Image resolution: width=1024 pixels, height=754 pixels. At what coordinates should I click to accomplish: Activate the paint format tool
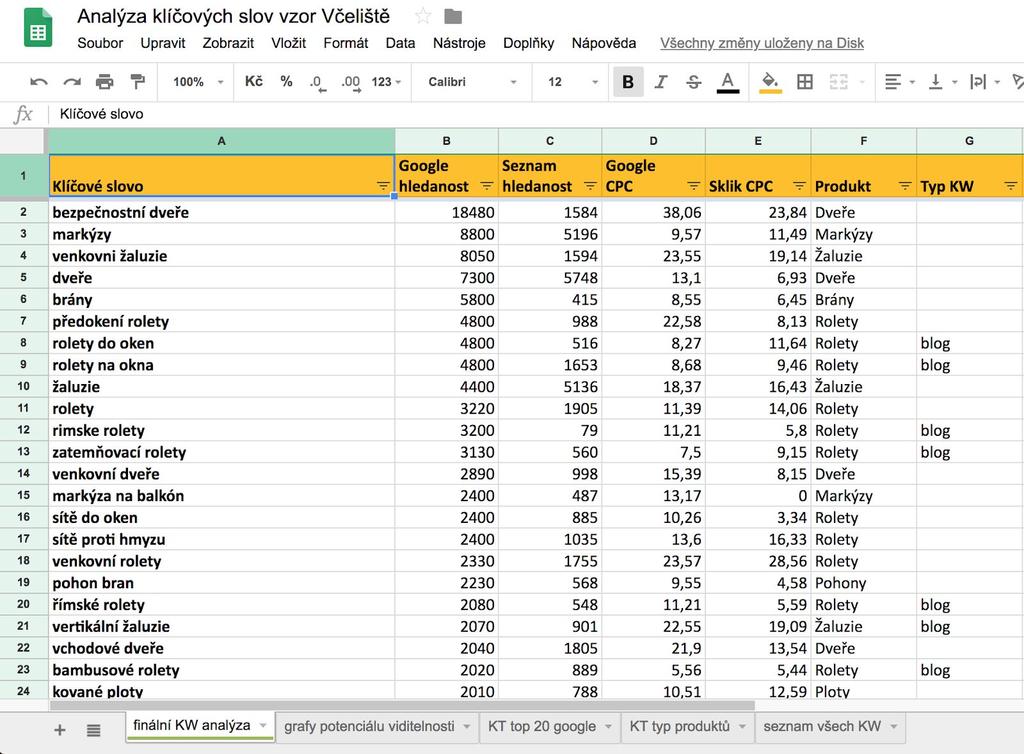pyautogui.click(x=137, y=82)
